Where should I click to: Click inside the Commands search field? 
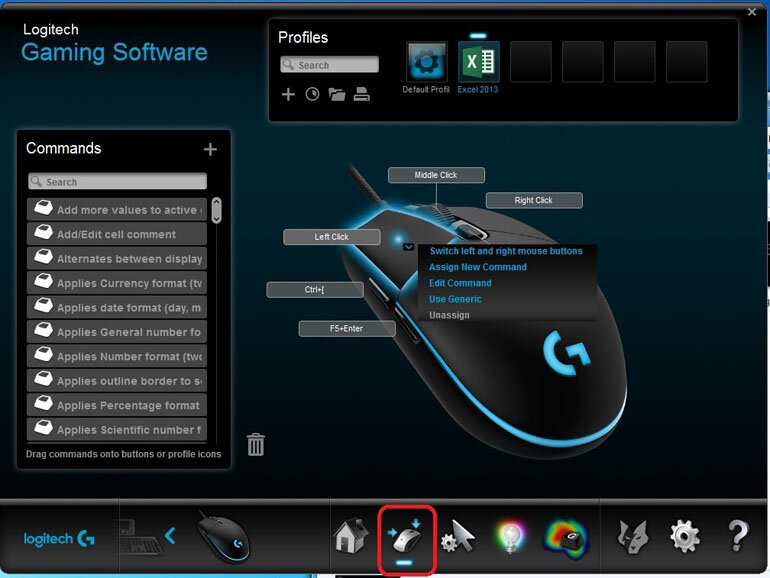pos(117,181)
